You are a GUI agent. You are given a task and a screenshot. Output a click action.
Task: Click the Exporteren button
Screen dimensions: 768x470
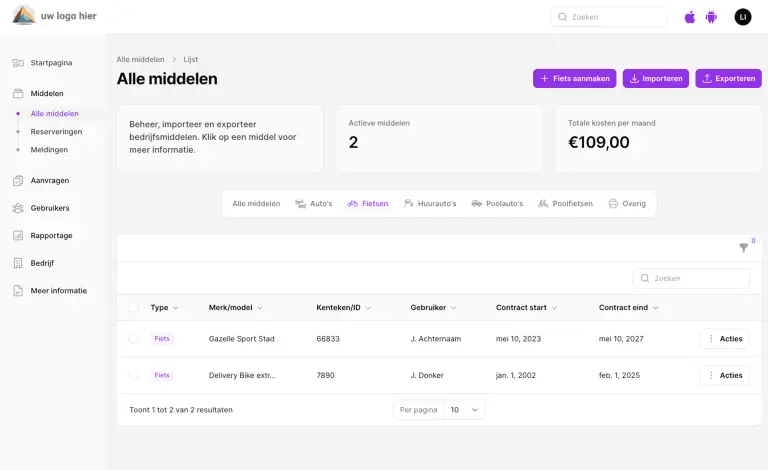[x=728, y=78]
